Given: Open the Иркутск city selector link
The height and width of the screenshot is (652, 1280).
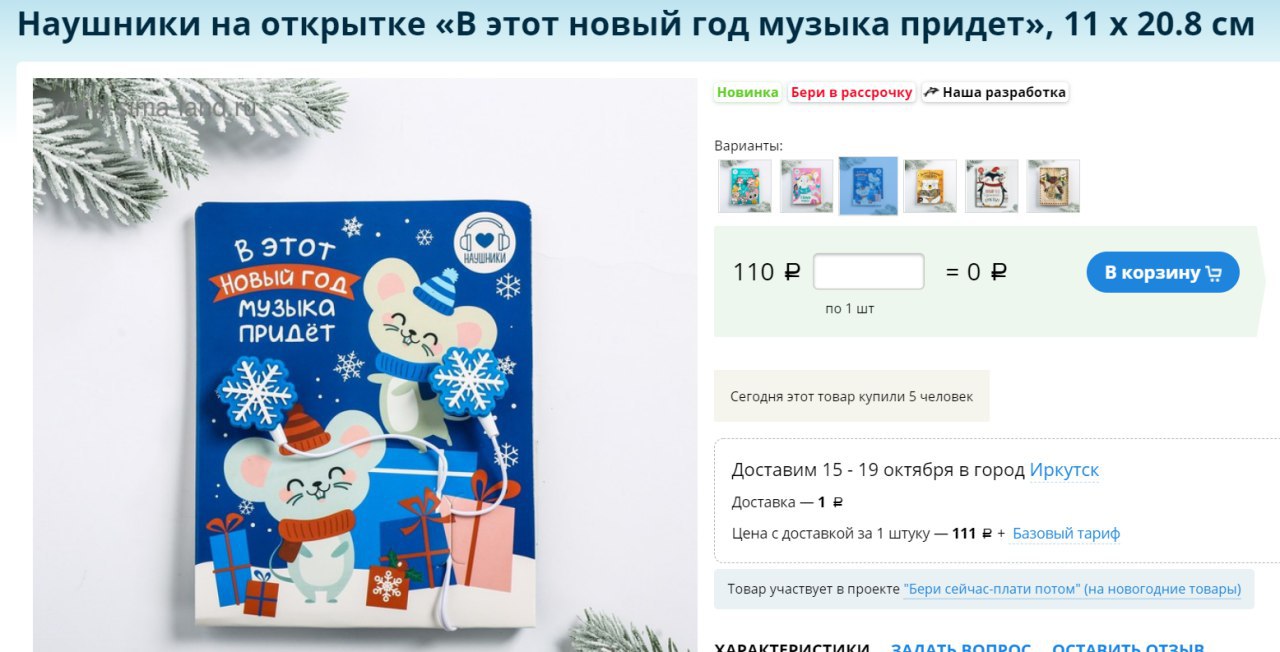Looking at the screenshot, I should pyautogui.click(x=1064, y=470).
